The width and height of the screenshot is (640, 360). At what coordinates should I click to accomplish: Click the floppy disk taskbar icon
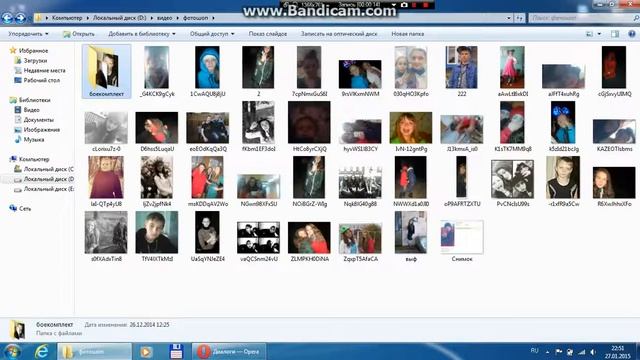point(176,351)
